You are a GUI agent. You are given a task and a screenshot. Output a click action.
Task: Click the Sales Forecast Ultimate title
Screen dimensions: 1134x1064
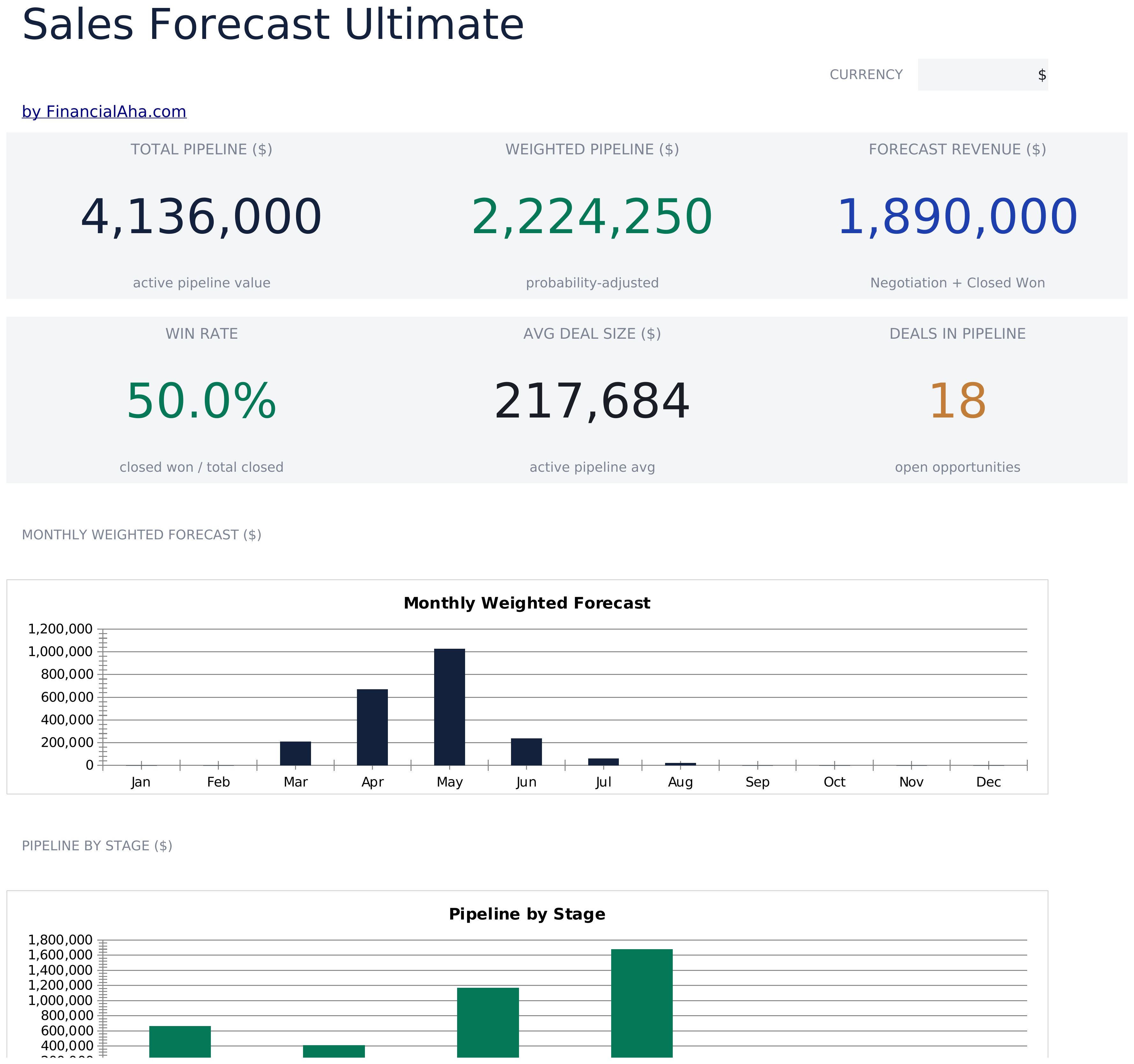[273, 25]
